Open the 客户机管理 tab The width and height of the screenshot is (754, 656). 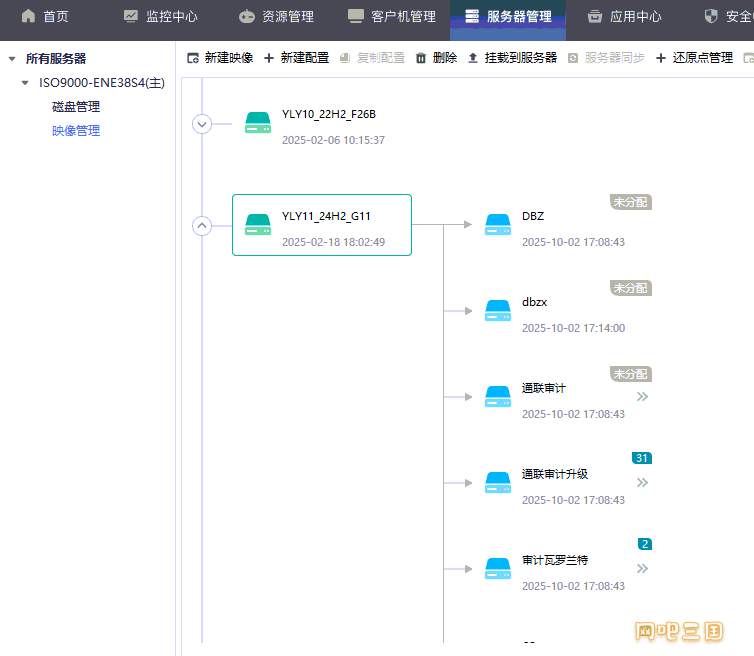click(x=391, y=16)
